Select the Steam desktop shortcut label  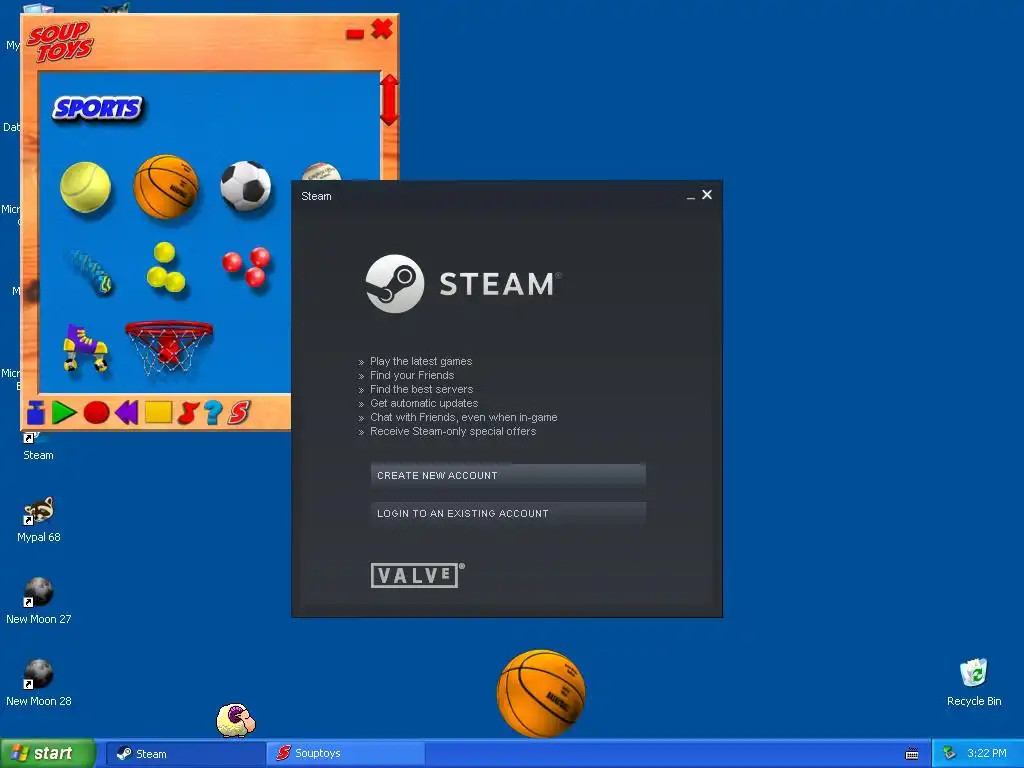[39, 455]
